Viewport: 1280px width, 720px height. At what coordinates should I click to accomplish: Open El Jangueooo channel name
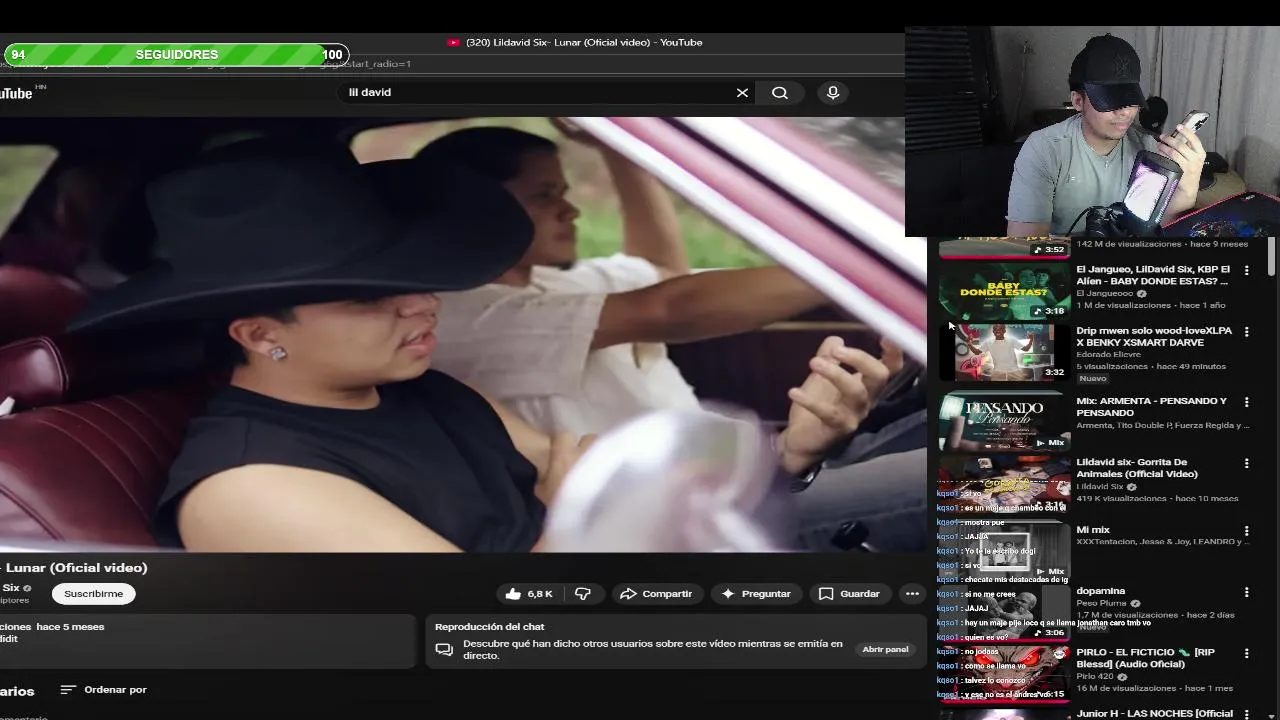[x=1104, y=294]
